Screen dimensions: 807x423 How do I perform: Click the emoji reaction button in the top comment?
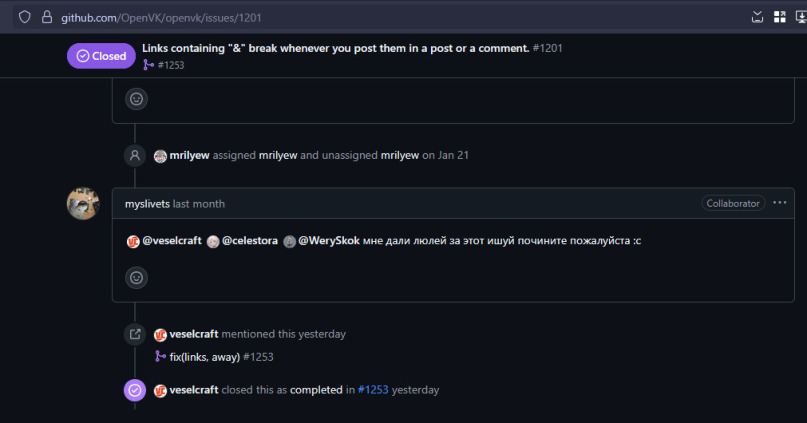[x=136, y=99]
